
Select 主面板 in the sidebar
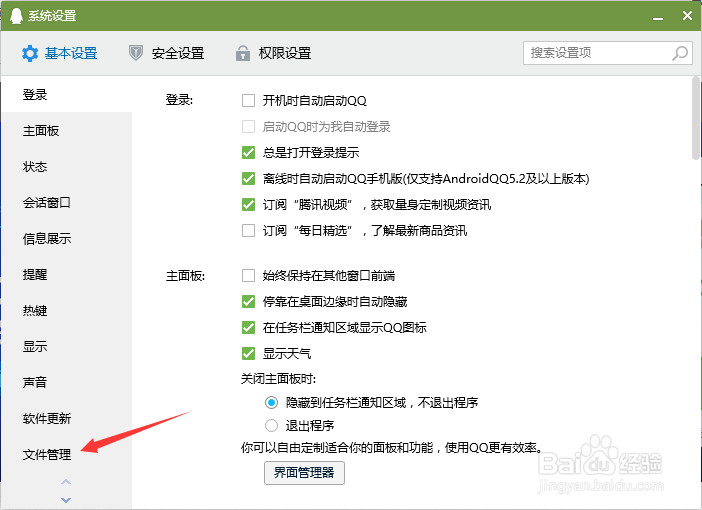pyautogui.click(x=66, y=130)
